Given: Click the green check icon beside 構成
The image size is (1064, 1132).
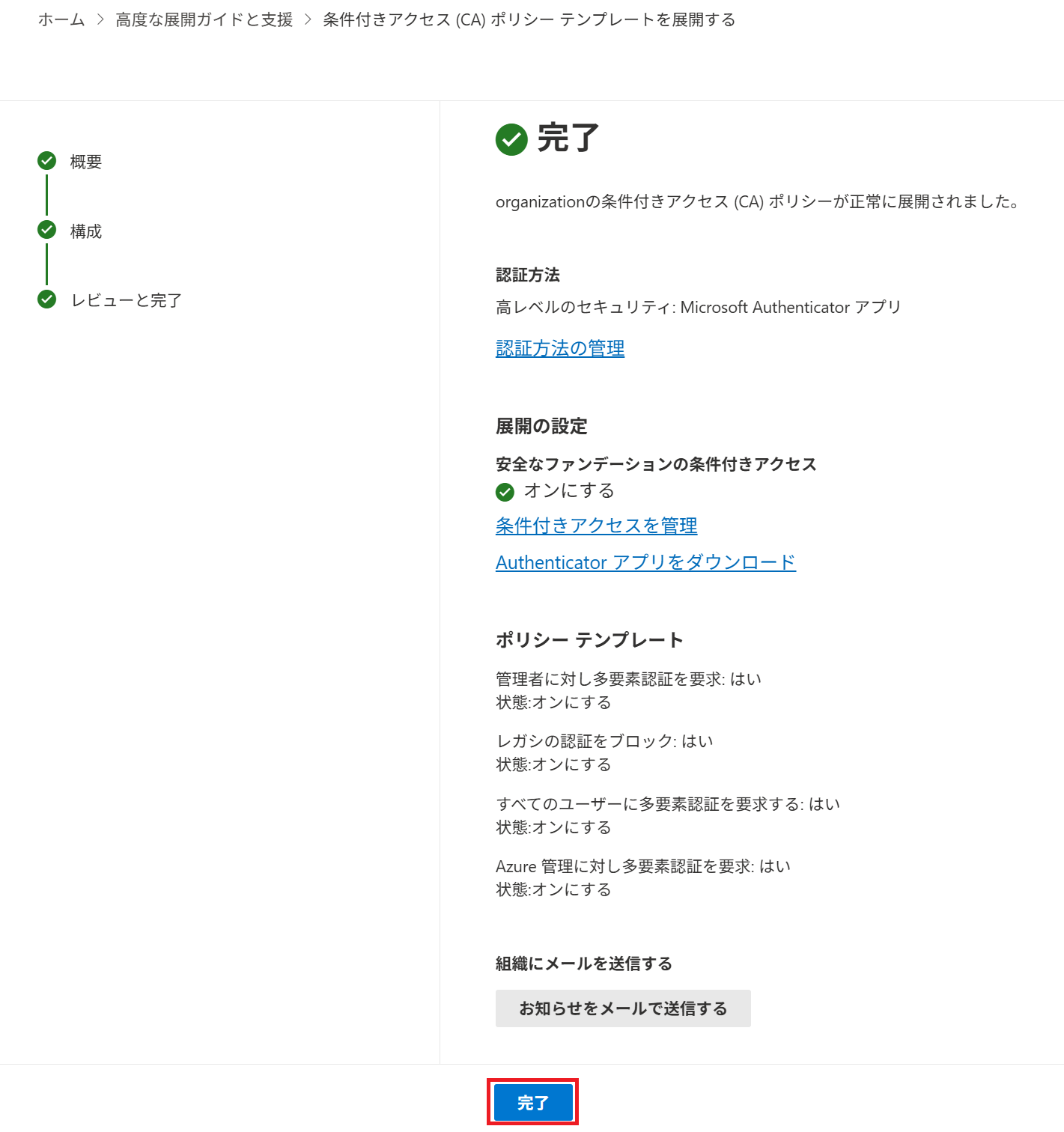Looking at the screenshot, I should pos(46,229).
